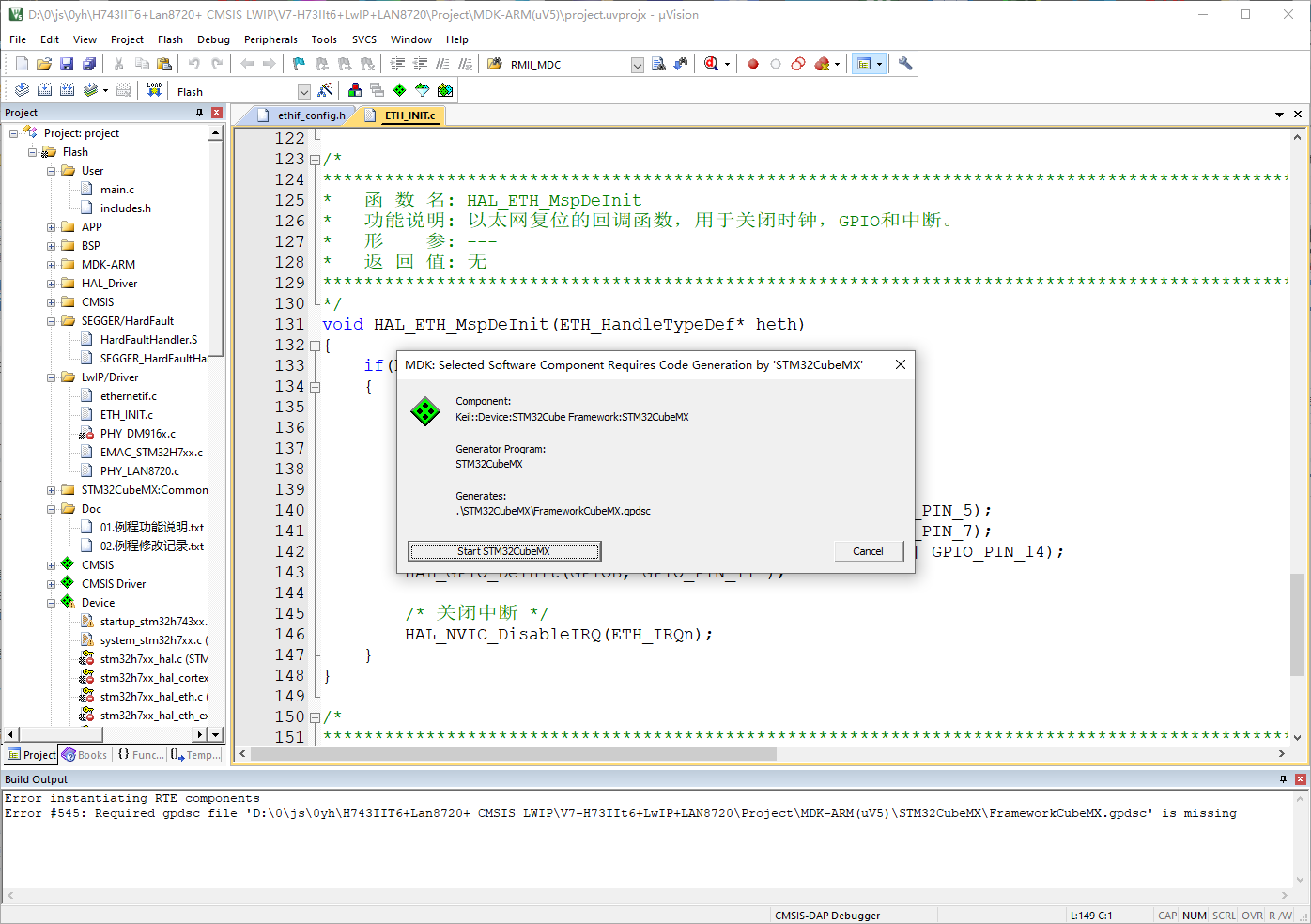Collapse the User group in the project tree
Viewport: 1311px width, 924px height.
click(x=52, y=171)
